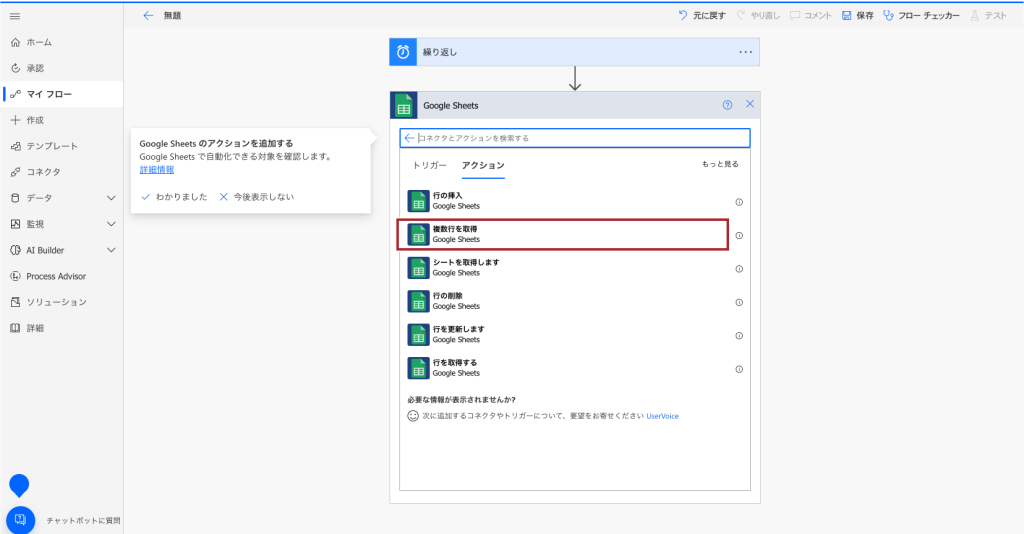Click テスト in toolbar
The width and height of the screenshot is (1024, 534).
point(988,16)
